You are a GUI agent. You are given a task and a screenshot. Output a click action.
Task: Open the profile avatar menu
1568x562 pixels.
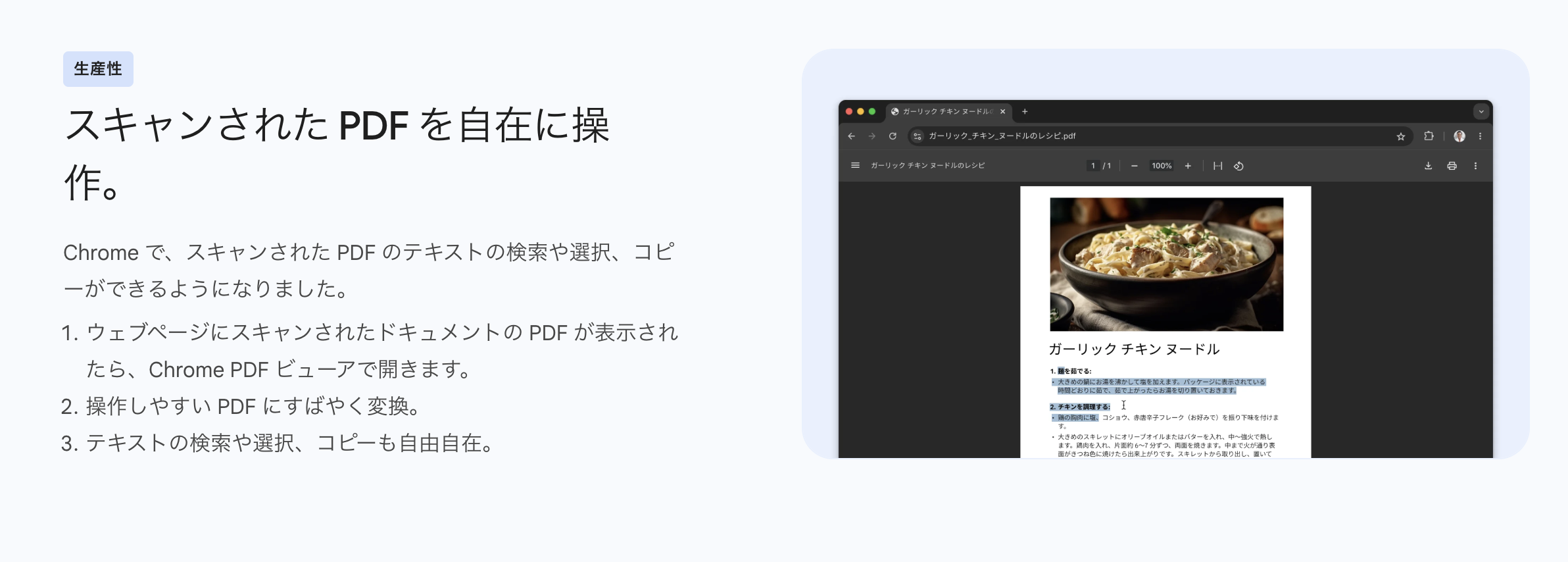(1459, 136)
